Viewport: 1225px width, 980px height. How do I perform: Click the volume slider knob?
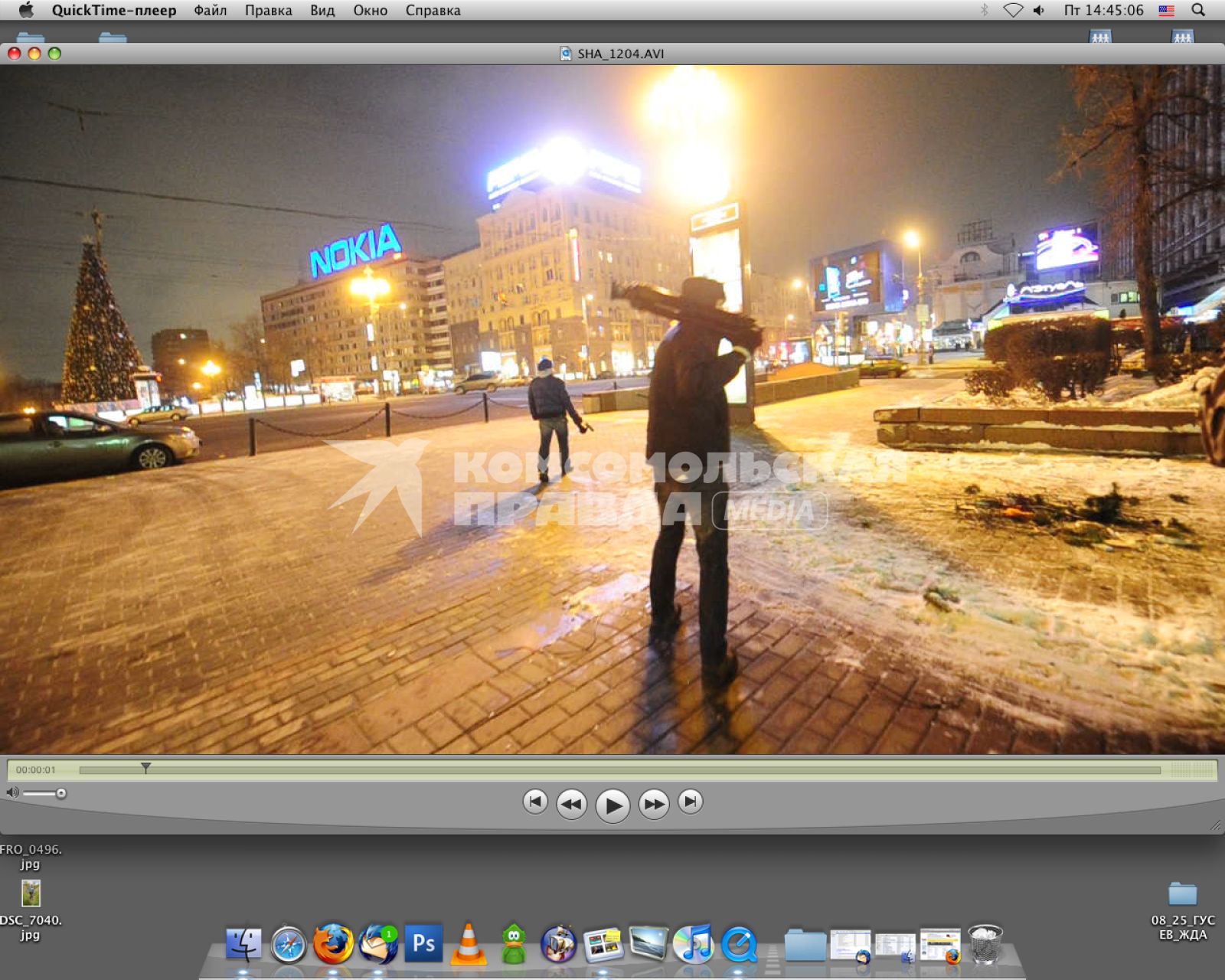point(61,793)
